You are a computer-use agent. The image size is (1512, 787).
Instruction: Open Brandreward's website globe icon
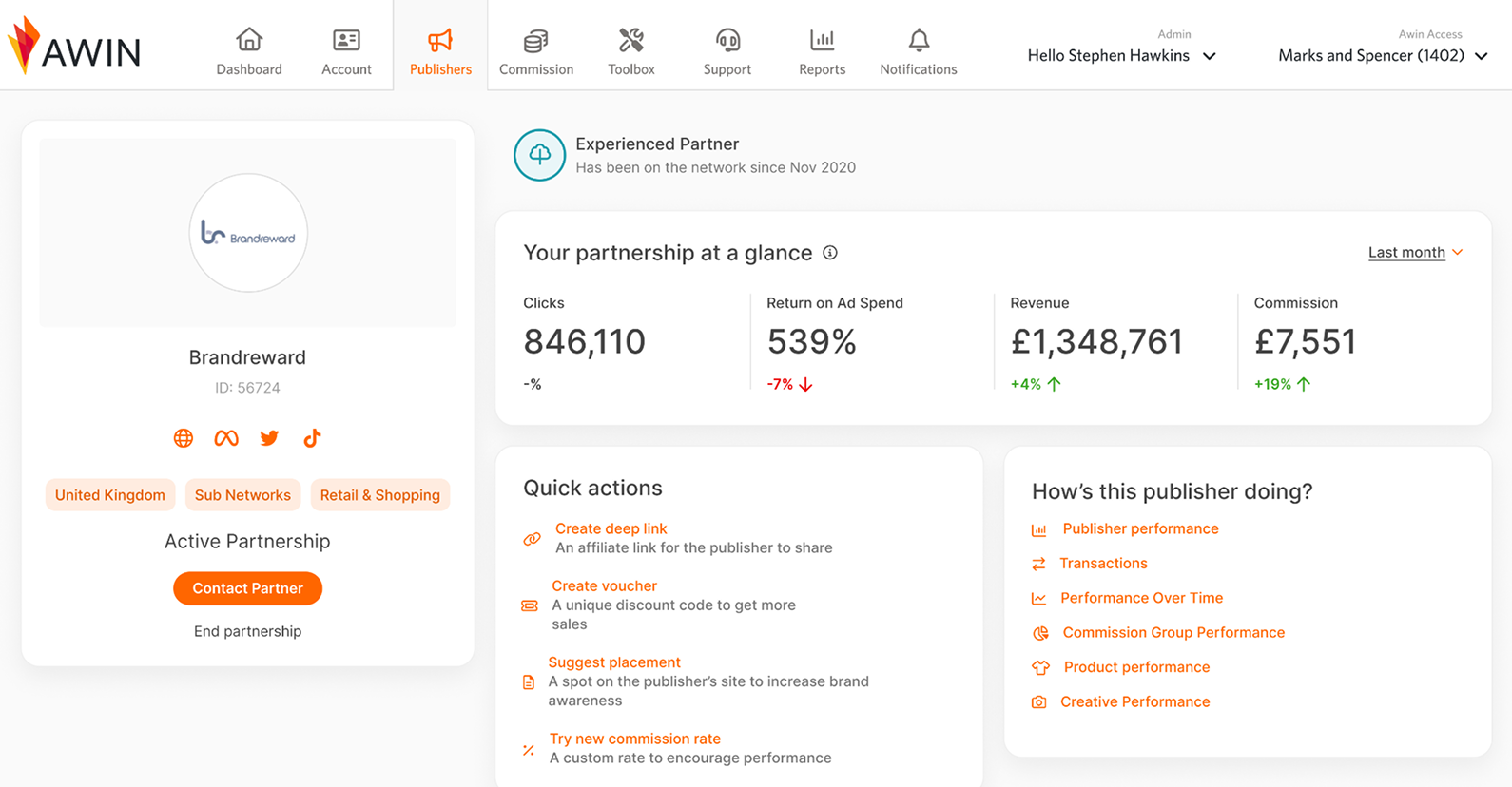[184, 438]
